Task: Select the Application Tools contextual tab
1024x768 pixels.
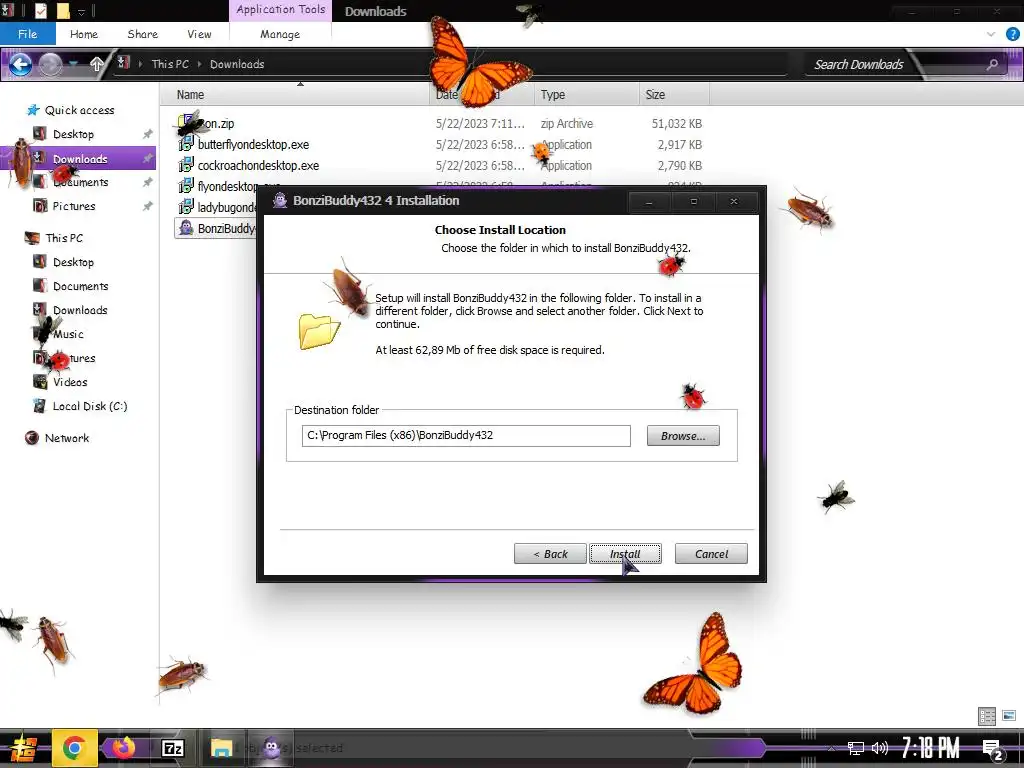Action: 281,10
